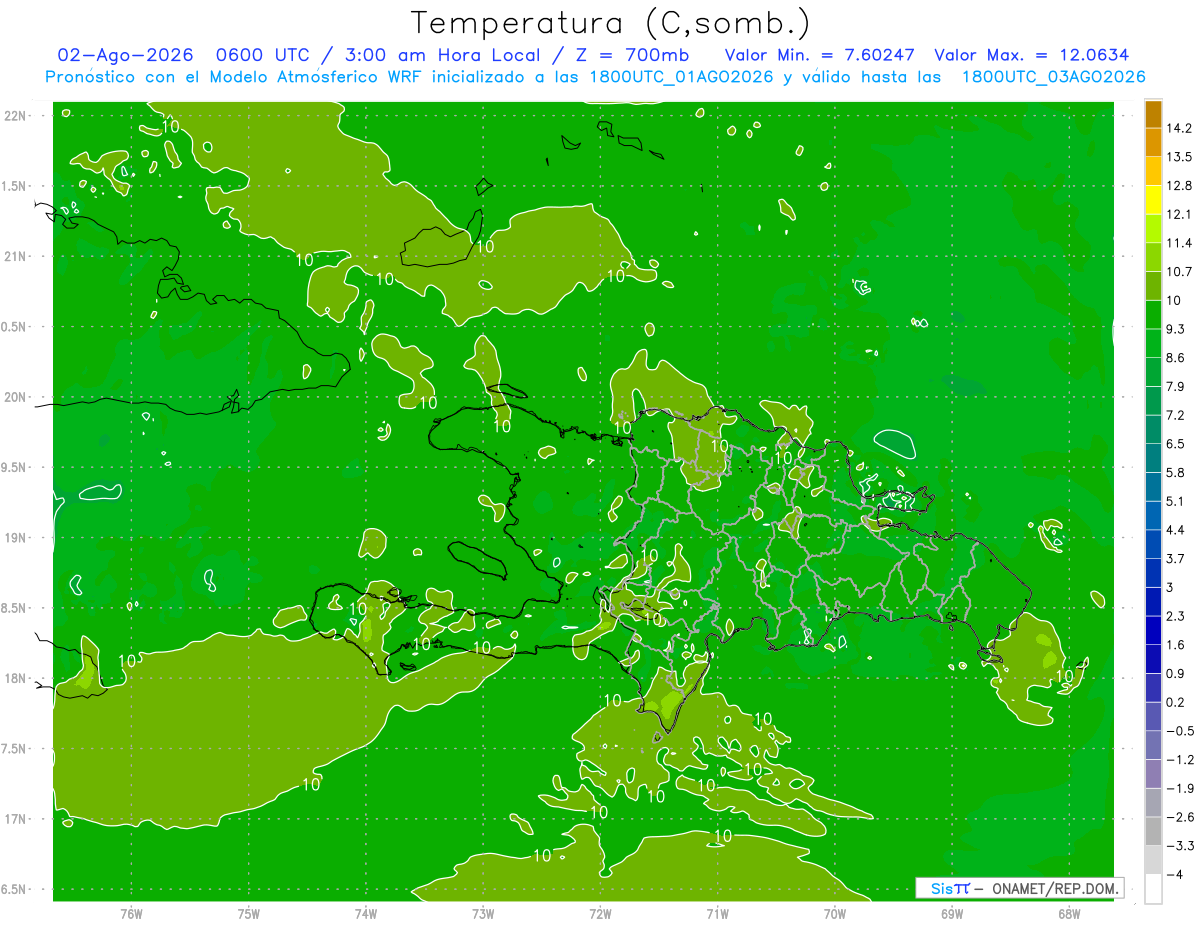Screen dimensions: 1200x927
Task: Click the "7.9" color scale value
Action: tap(1175, 387)
